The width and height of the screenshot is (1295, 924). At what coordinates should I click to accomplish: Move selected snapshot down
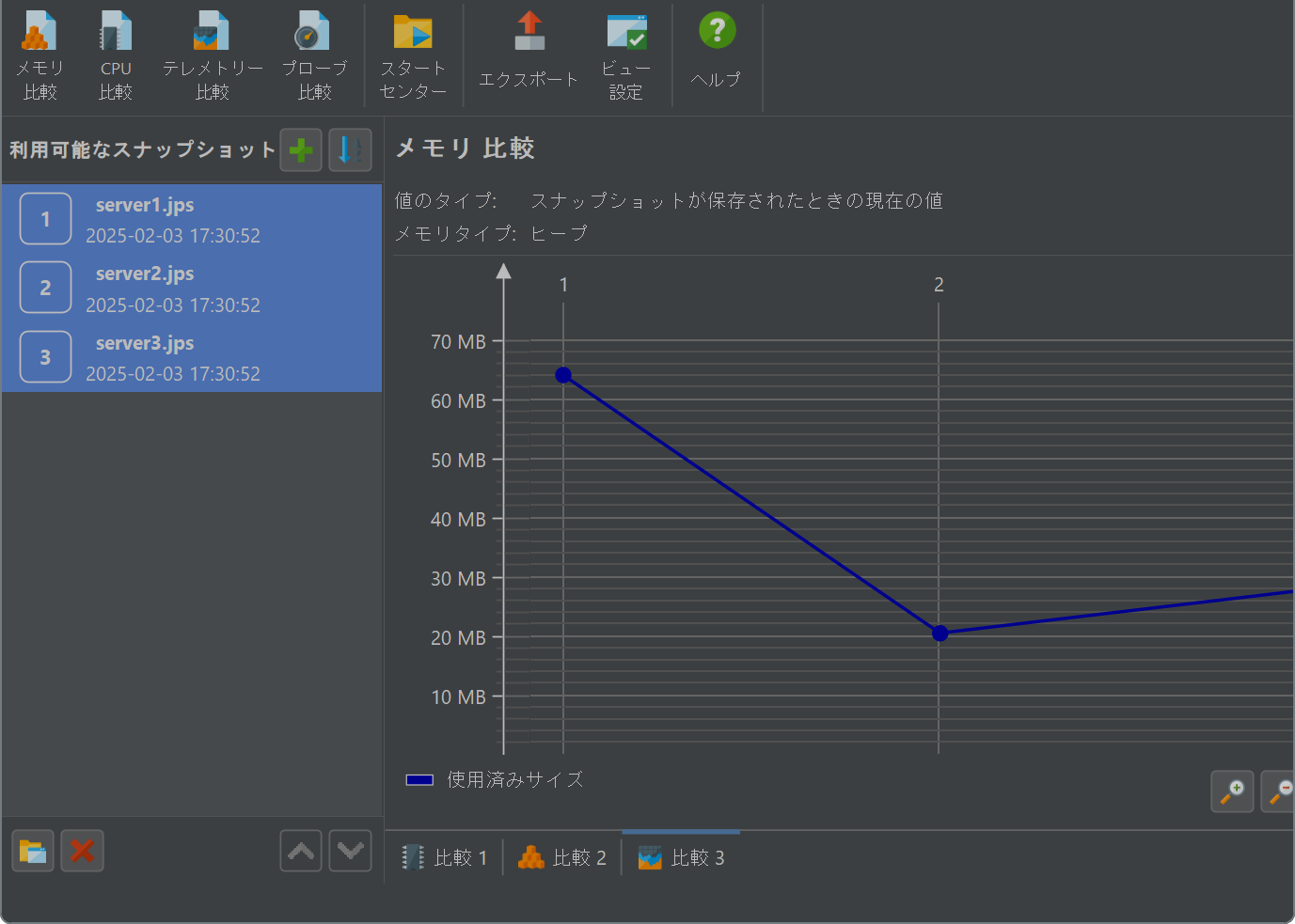click(x=350, y=852)
